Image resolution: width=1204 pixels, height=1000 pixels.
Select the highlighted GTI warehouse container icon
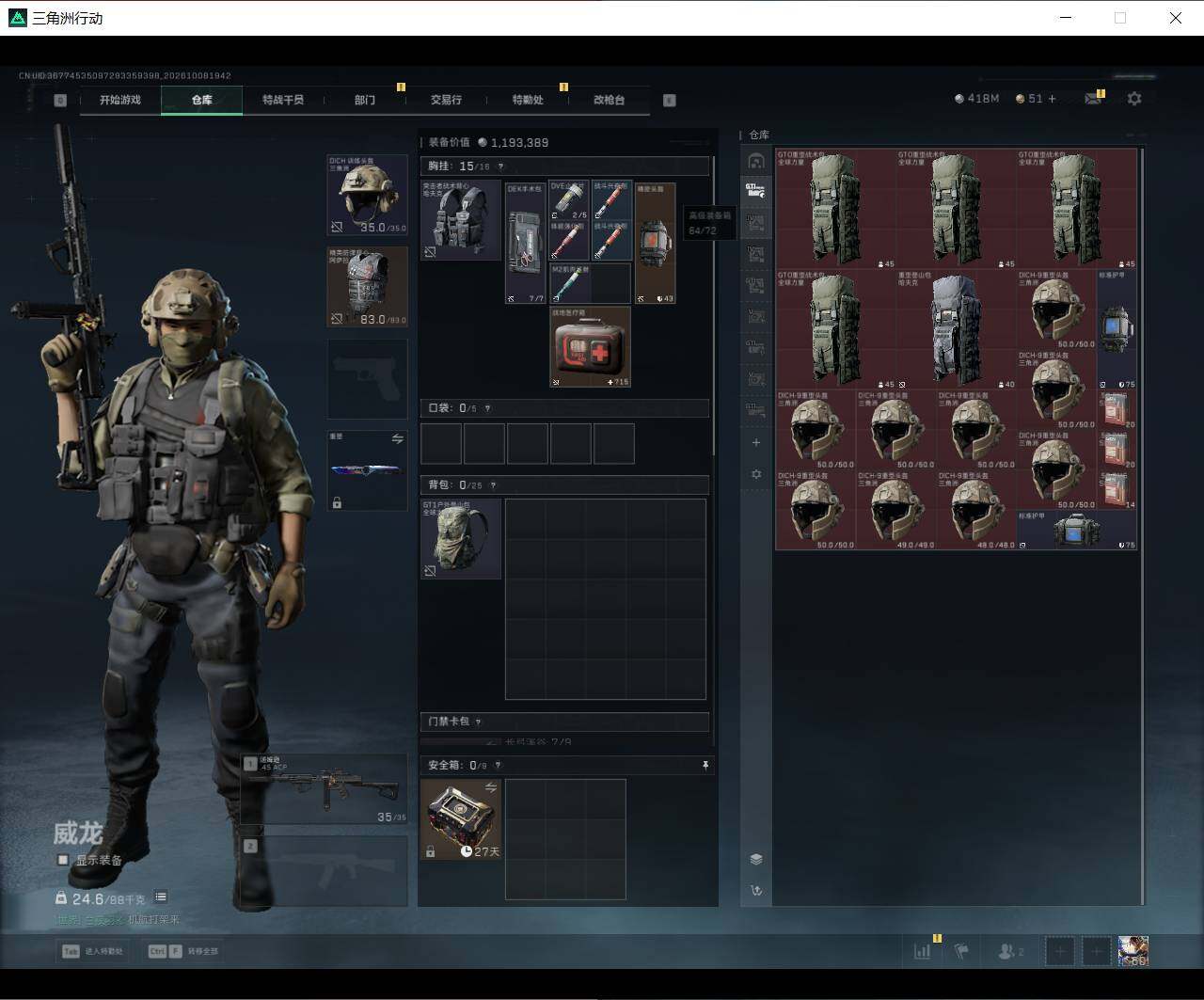click(x=756, y=191)
